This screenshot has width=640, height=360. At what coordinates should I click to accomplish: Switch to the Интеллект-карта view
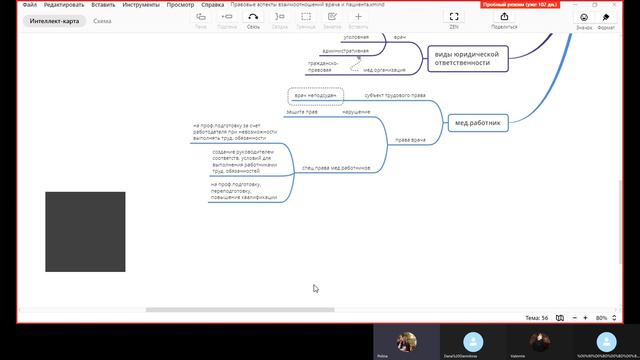[54, 21]
